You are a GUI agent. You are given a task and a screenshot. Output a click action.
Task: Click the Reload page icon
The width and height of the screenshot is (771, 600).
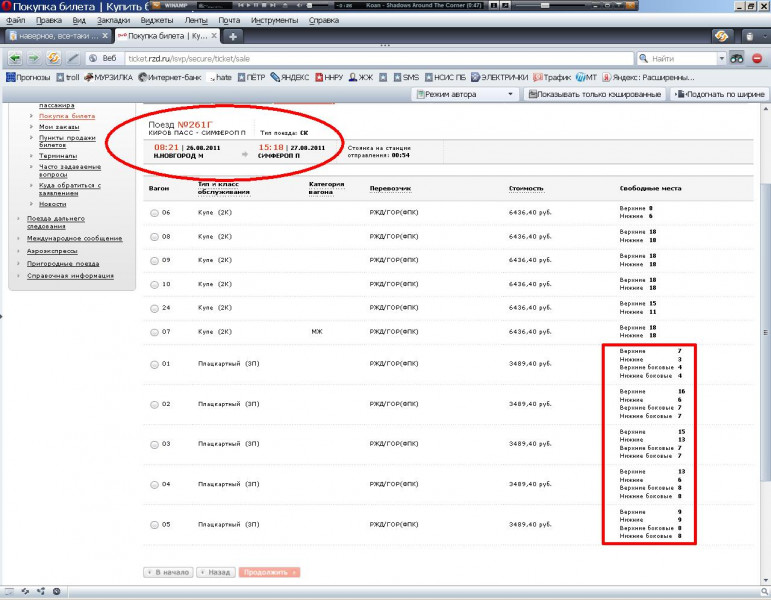(x=52, y=58)
